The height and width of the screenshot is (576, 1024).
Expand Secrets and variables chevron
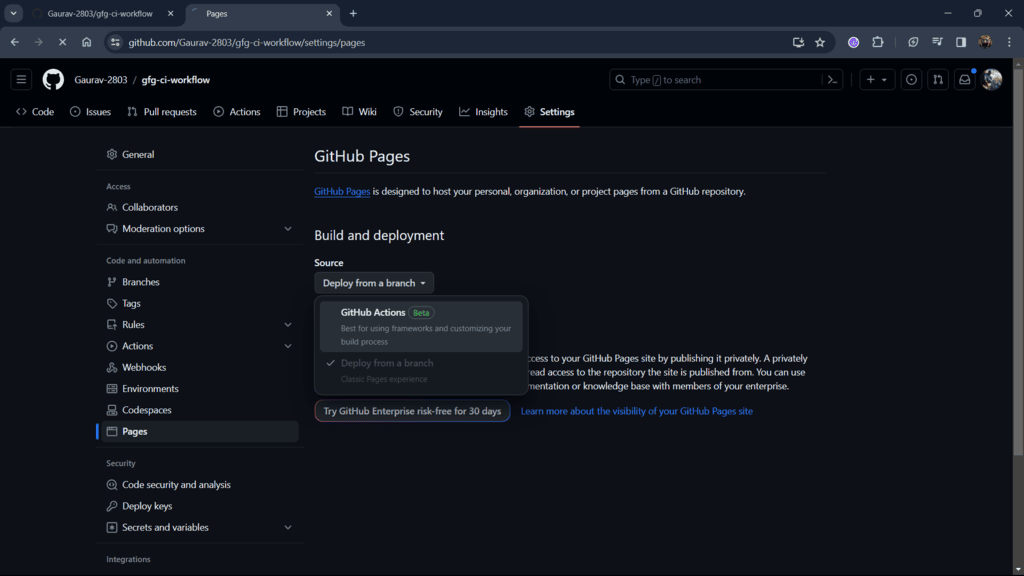coord(288,528)
